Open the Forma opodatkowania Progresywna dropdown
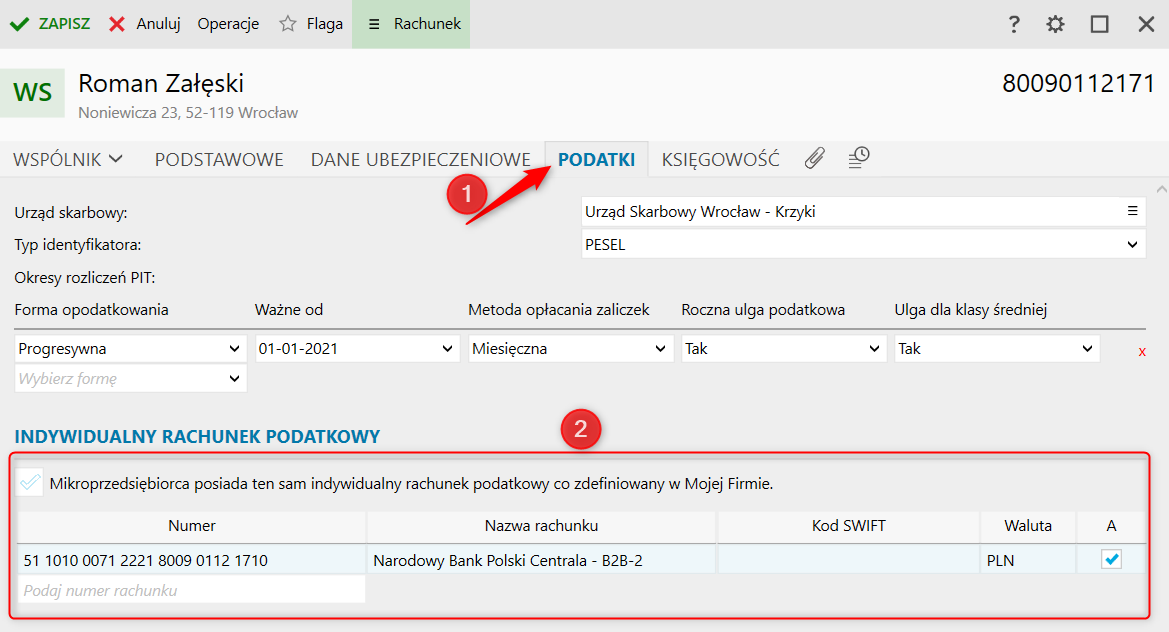 pyautogui.click(x=131, y=349)
